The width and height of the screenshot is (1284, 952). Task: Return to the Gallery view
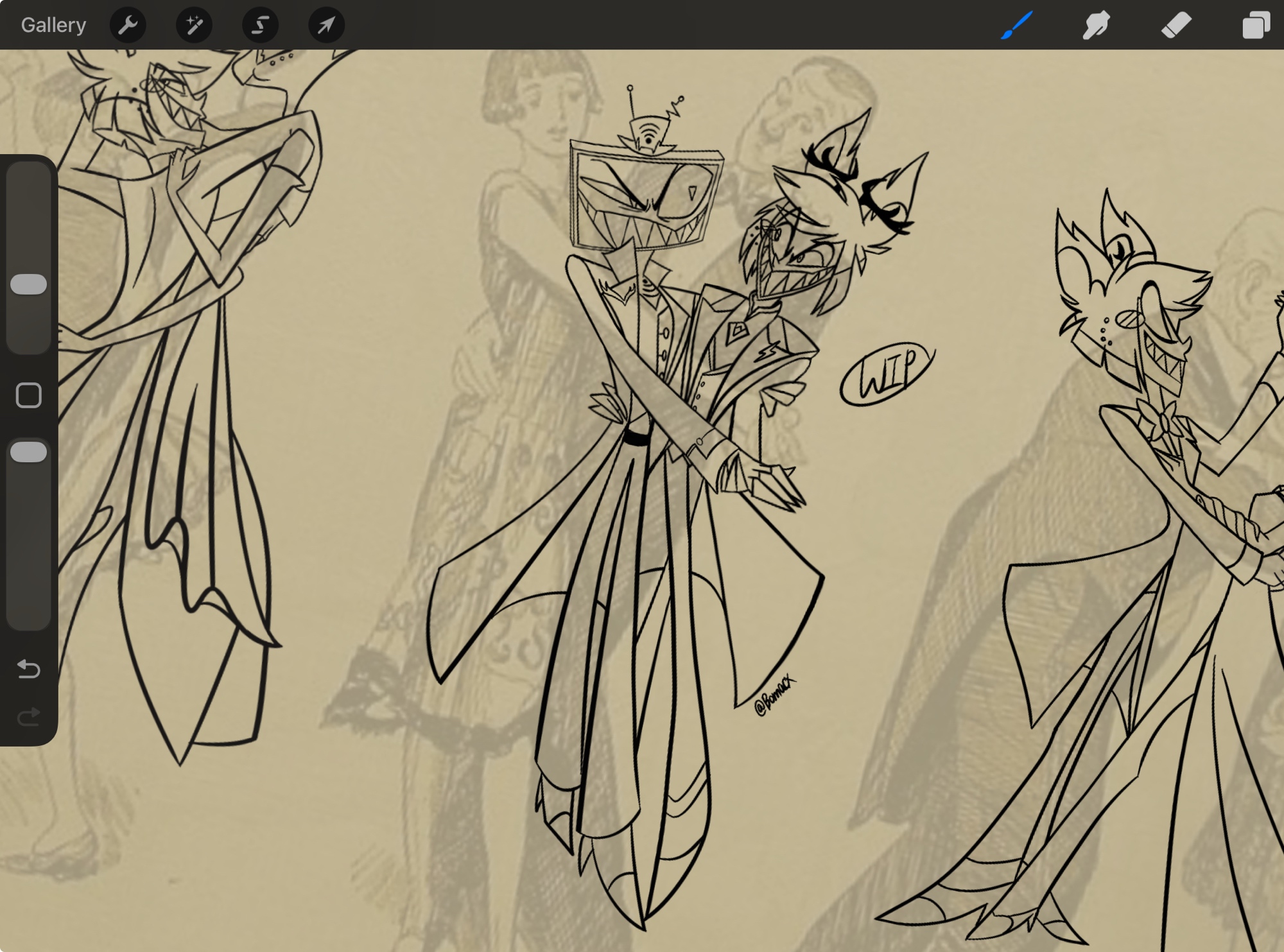point(53,25)
